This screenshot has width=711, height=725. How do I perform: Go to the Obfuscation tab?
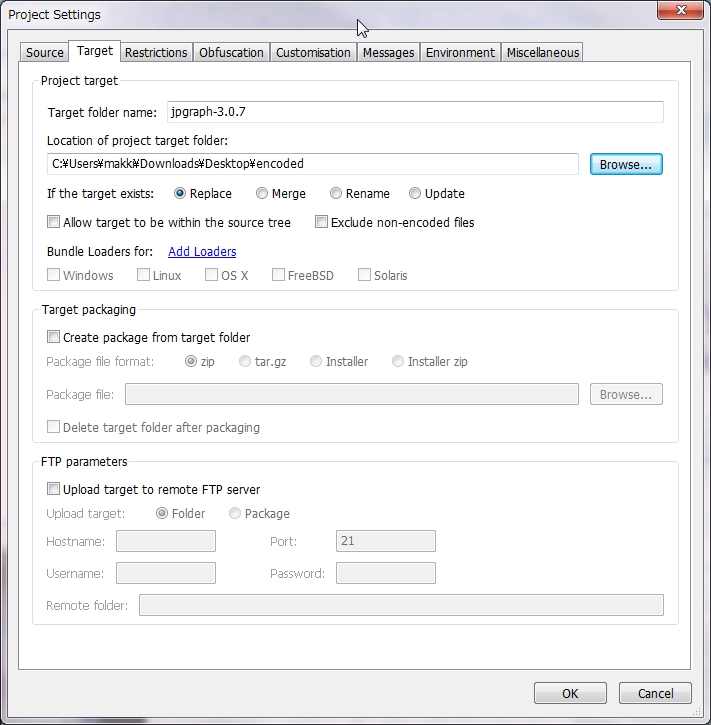tap(231, 53)
